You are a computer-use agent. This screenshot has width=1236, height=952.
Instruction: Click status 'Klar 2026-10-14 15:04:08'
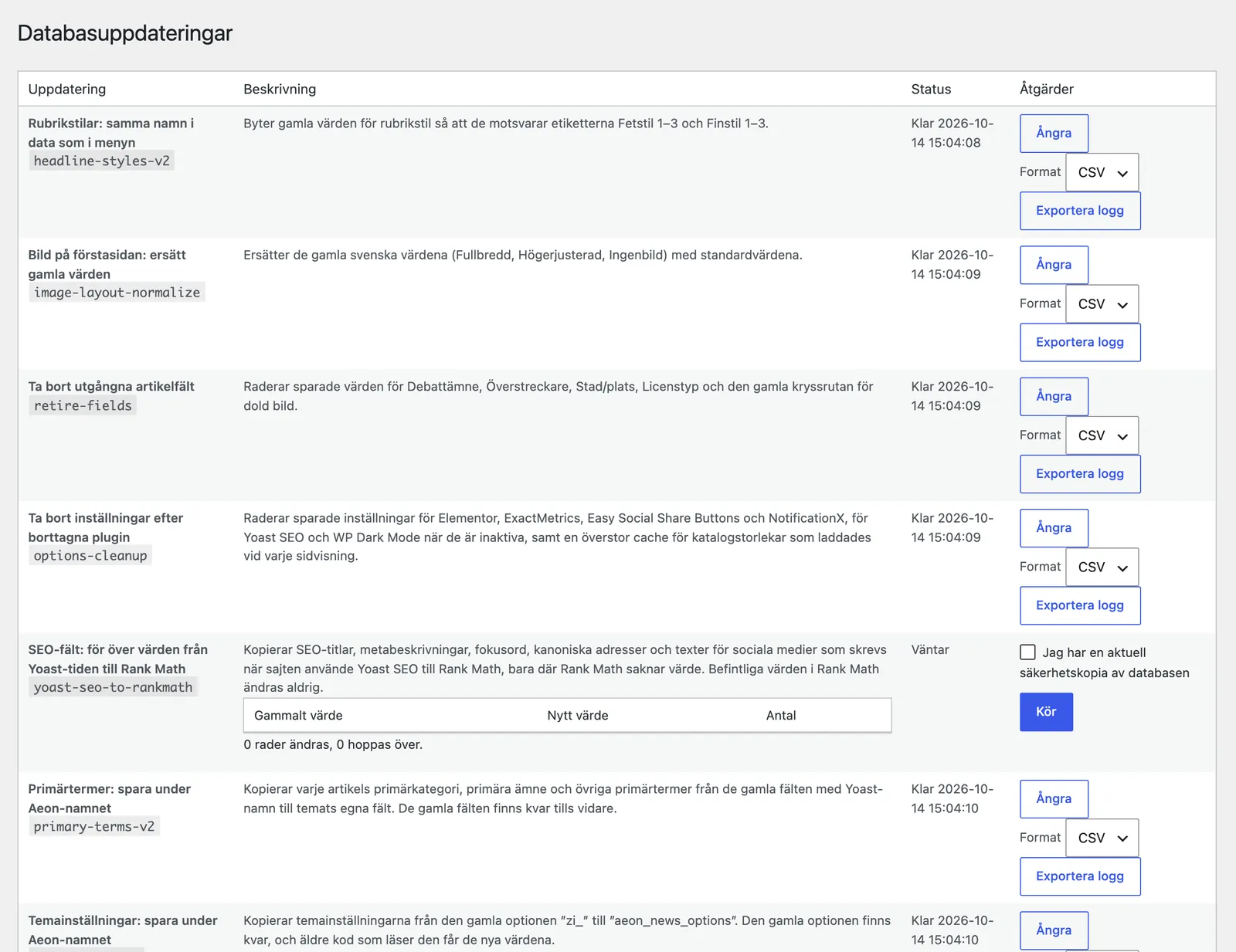952,133
